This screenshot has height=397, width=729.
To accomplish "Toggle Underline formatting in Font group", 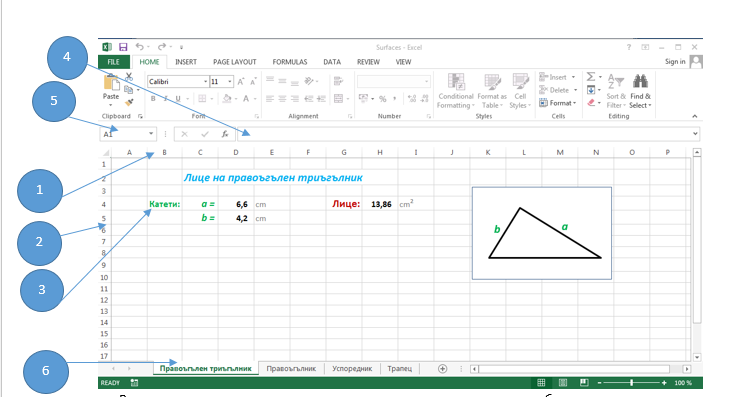I will point(178,99).
